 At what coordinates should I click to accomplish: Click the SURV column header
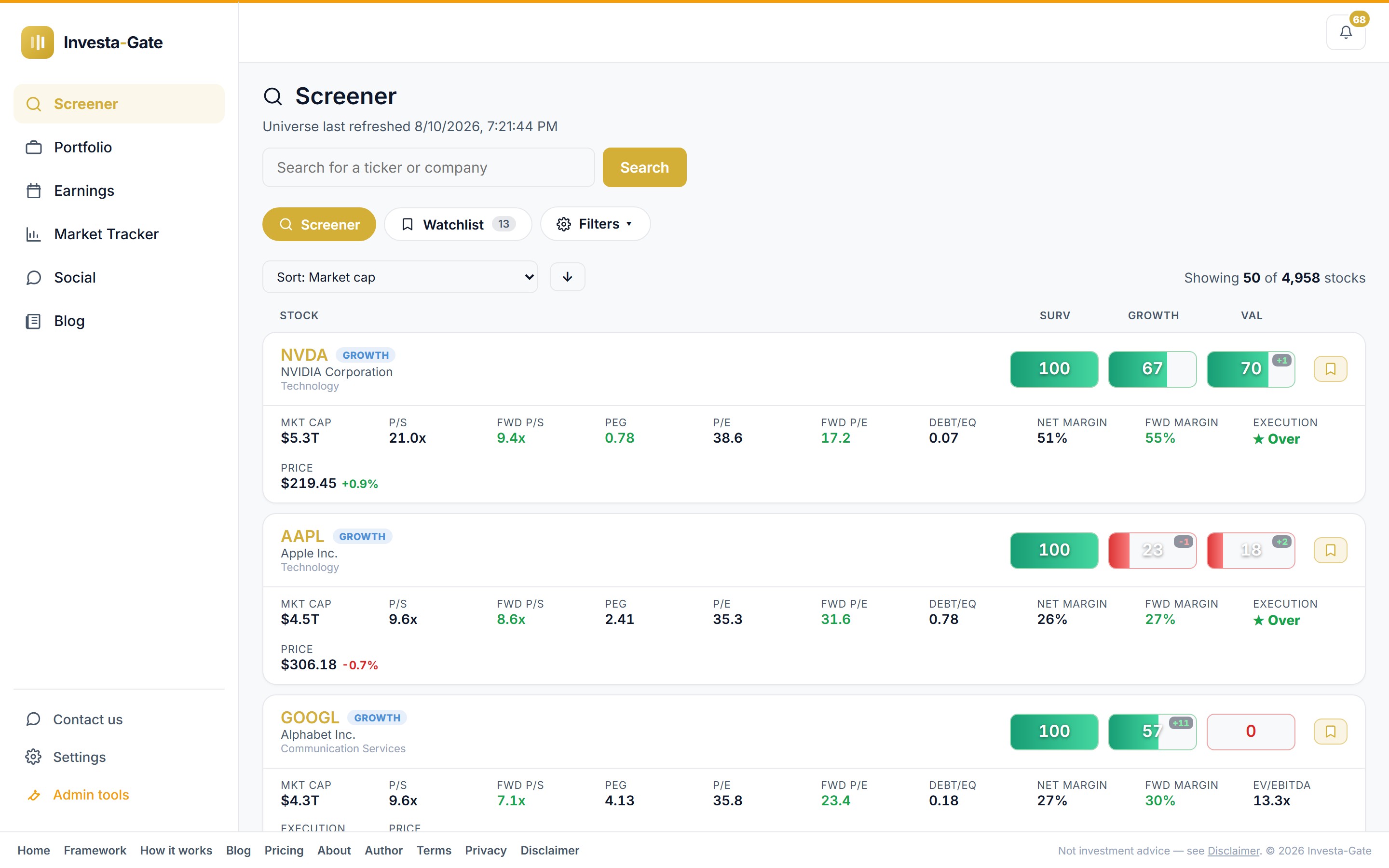1054,316
